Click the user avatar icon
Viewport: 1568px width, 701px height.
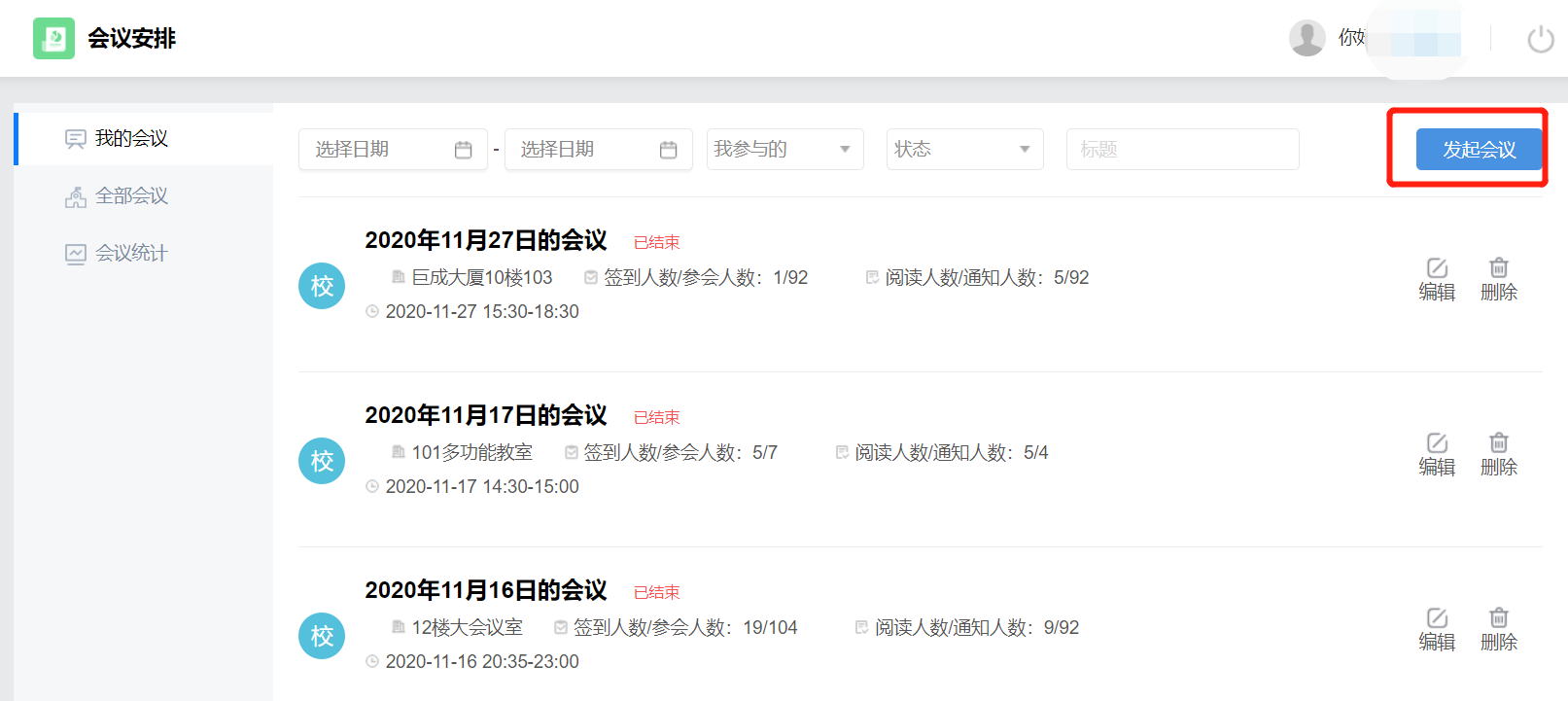tap(1307, 39)
